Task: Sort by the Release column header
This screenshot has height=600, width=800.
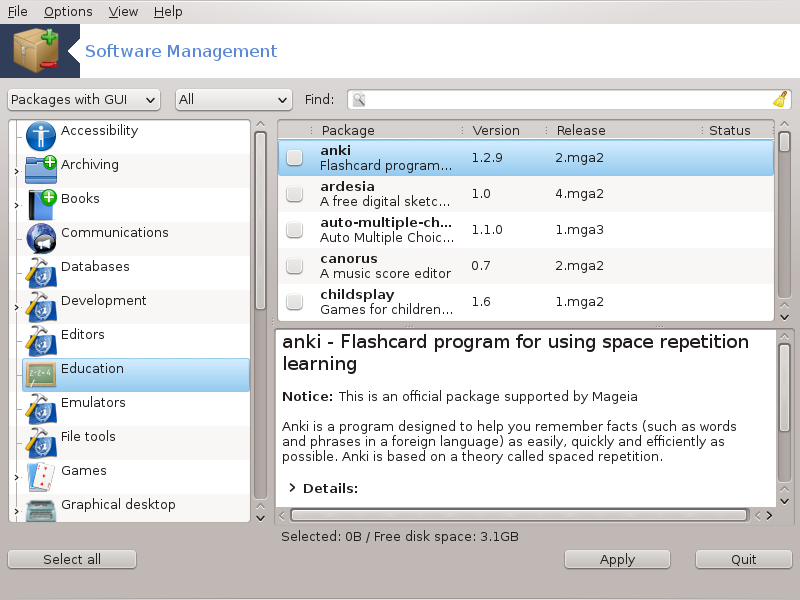Action: click(623, 131)
